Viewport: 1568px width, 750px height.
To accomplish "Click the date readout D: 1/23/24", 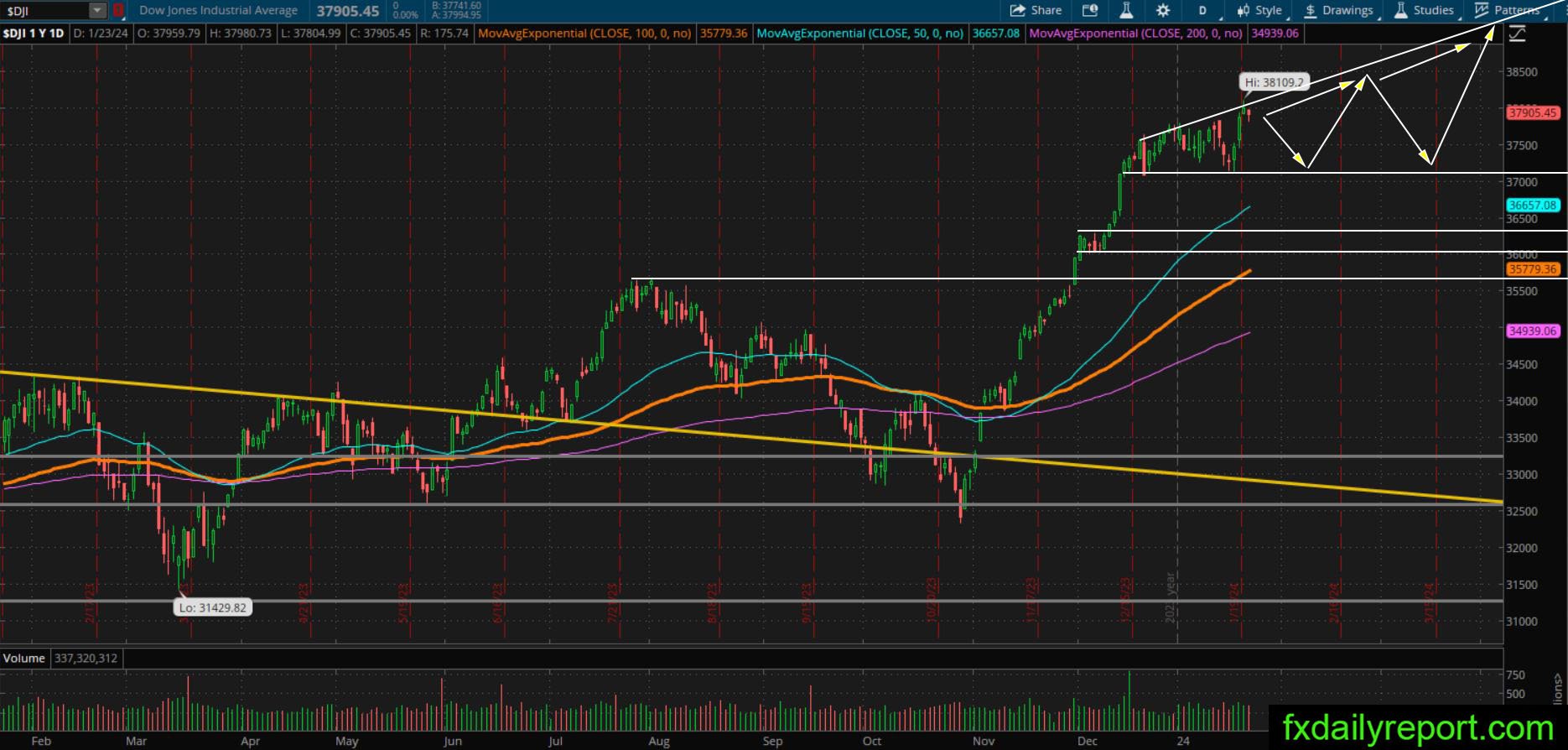I will 101,34.
